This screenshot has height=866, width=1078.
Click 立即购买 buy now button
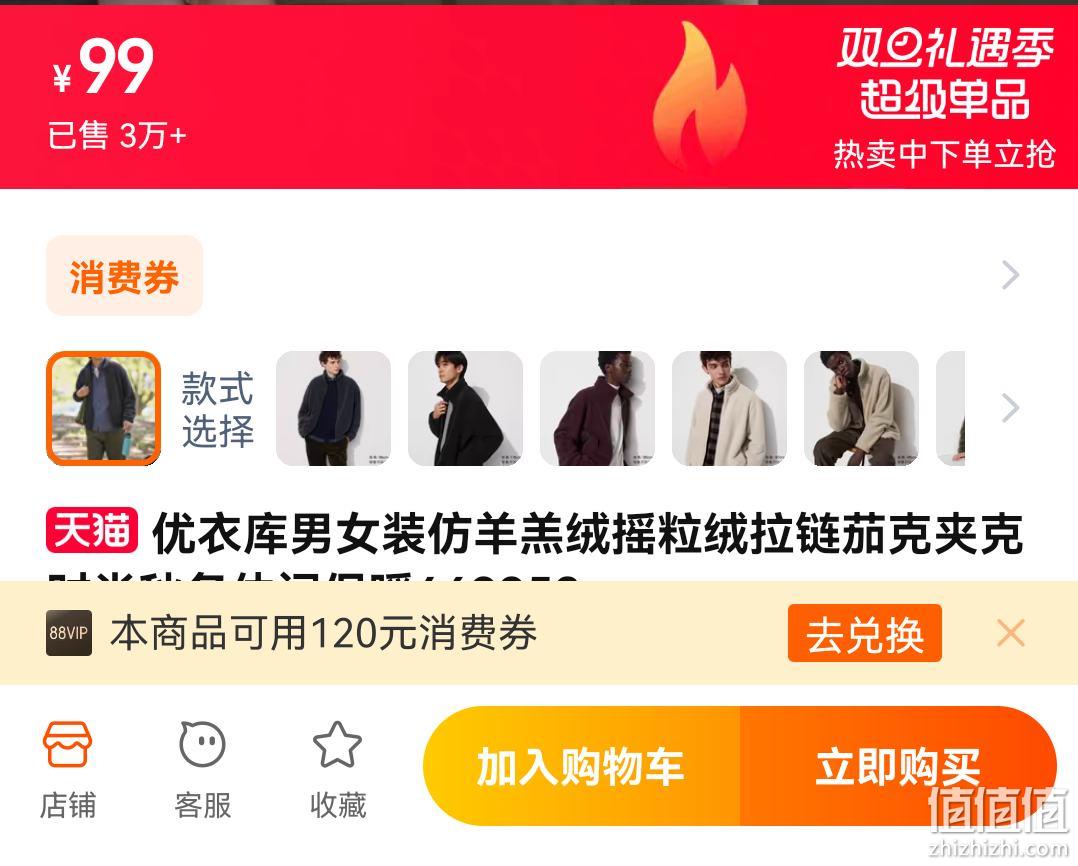[x=898, y=766]
